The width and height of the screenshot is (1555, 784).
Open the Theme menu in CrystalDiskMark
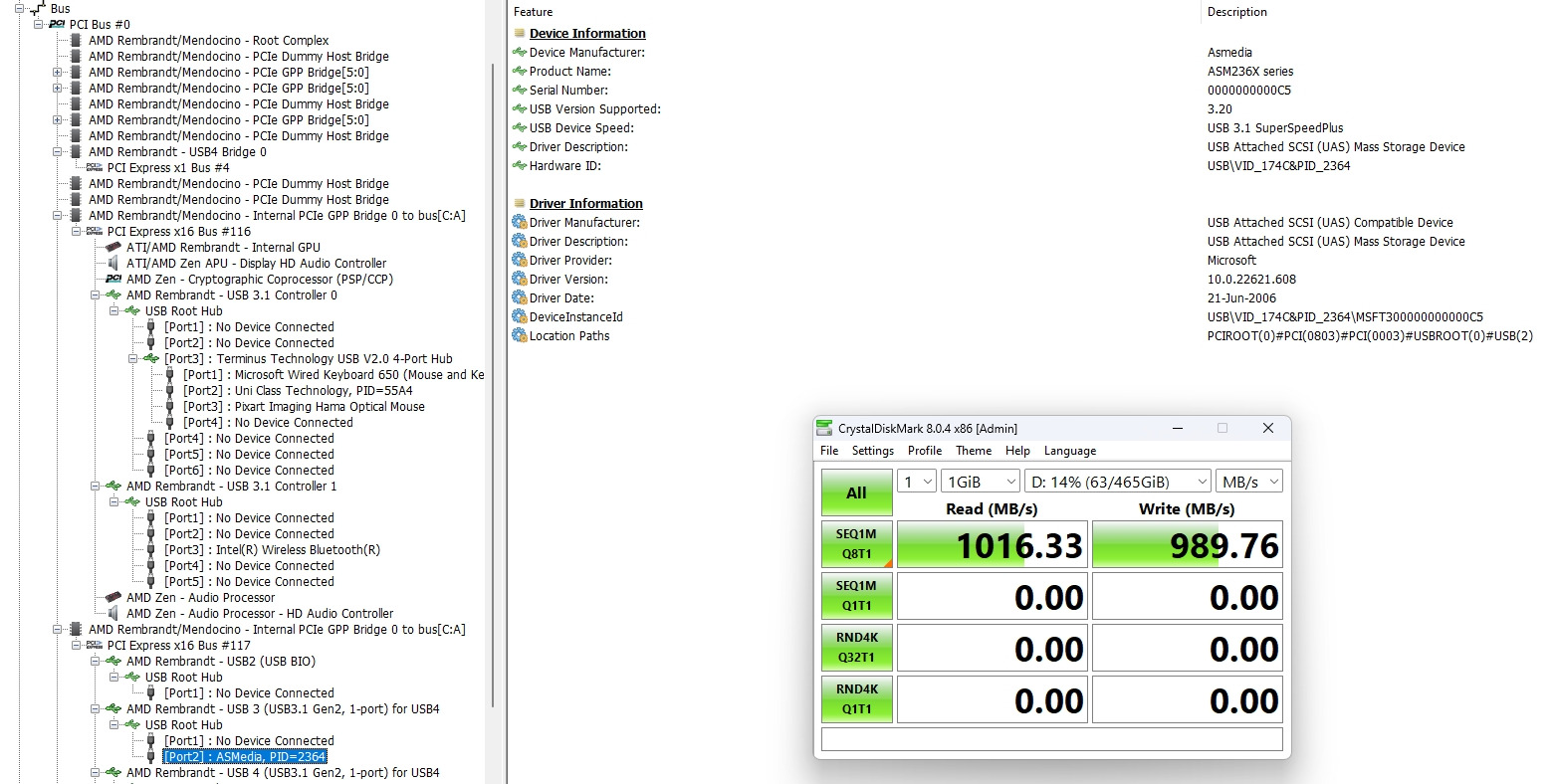tap(974, 451)
